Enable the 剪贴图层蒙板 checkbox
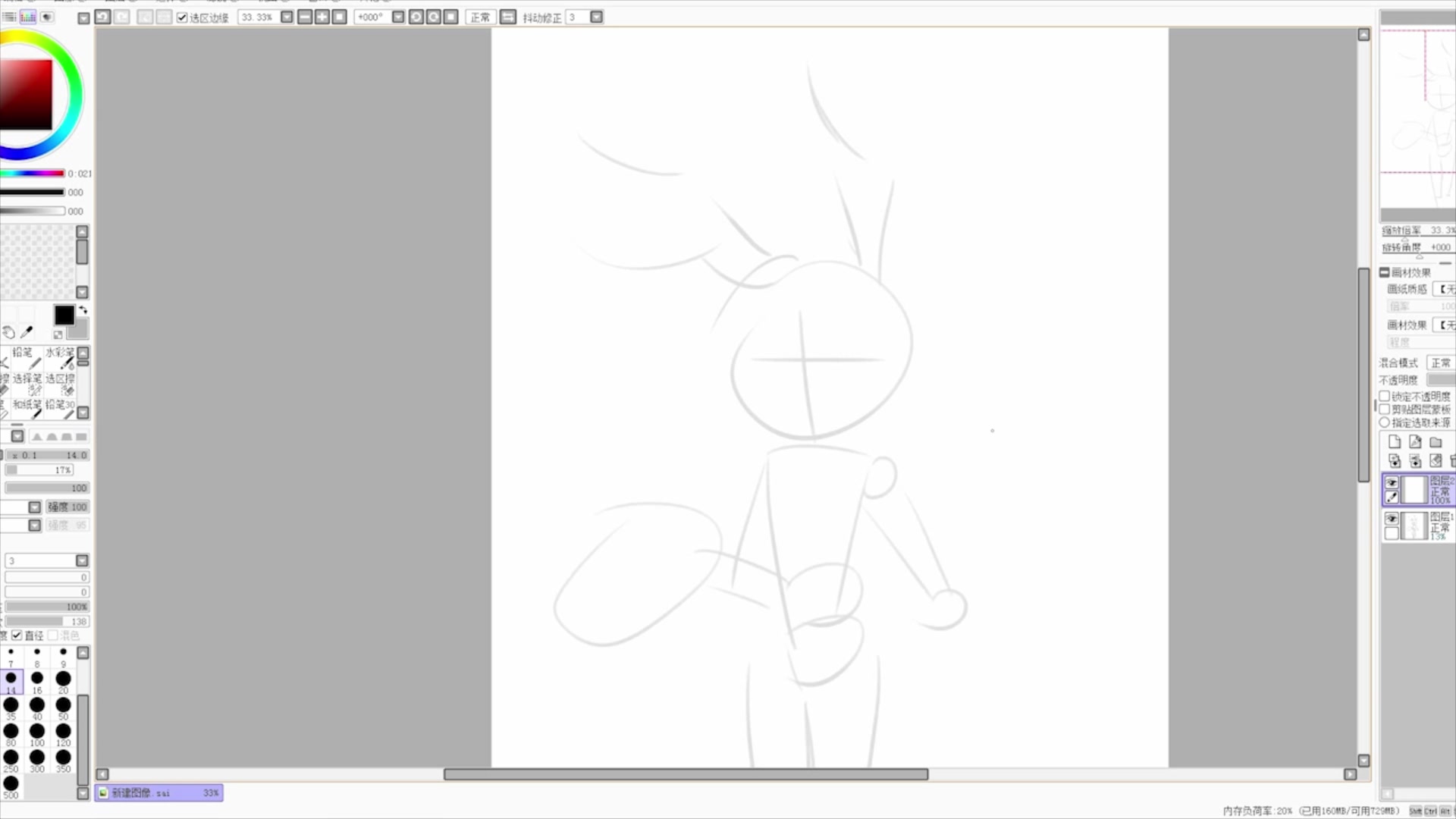 pos(1385,409)
